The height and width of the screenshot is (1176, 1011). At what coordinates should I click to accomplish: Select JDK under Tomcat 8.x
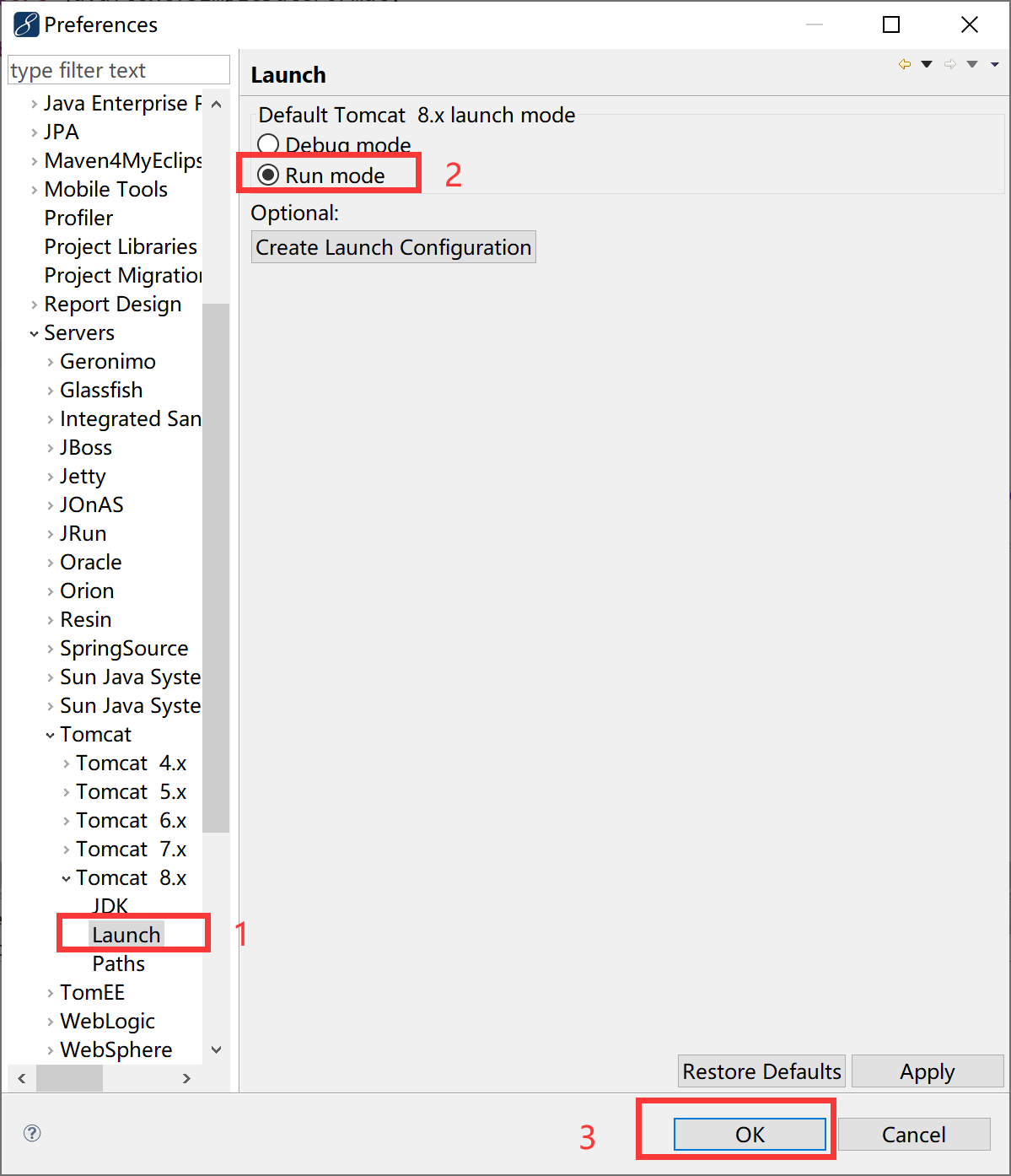110,906
